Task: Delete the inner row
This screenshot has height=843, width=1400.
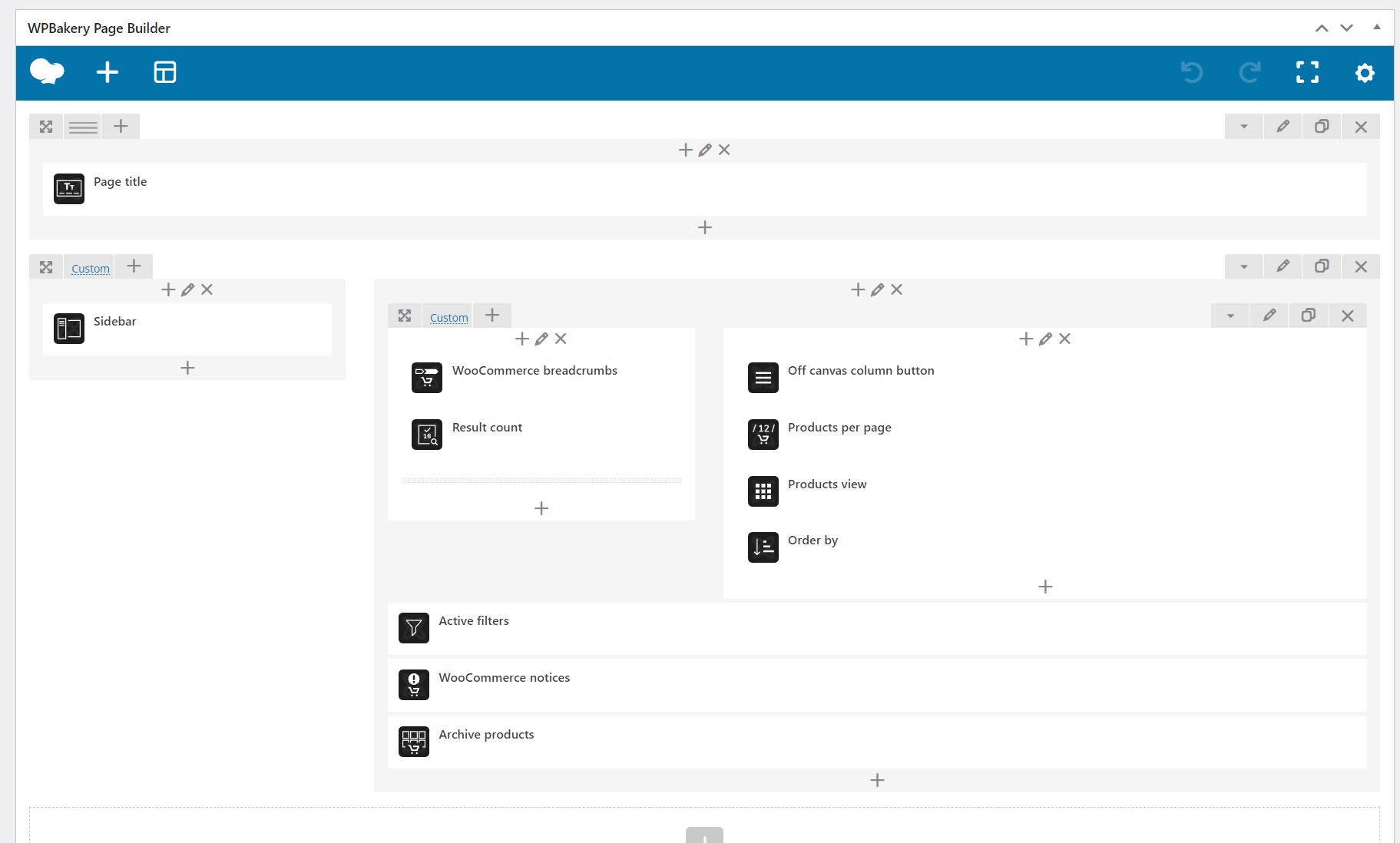Action: [1348, 316]
